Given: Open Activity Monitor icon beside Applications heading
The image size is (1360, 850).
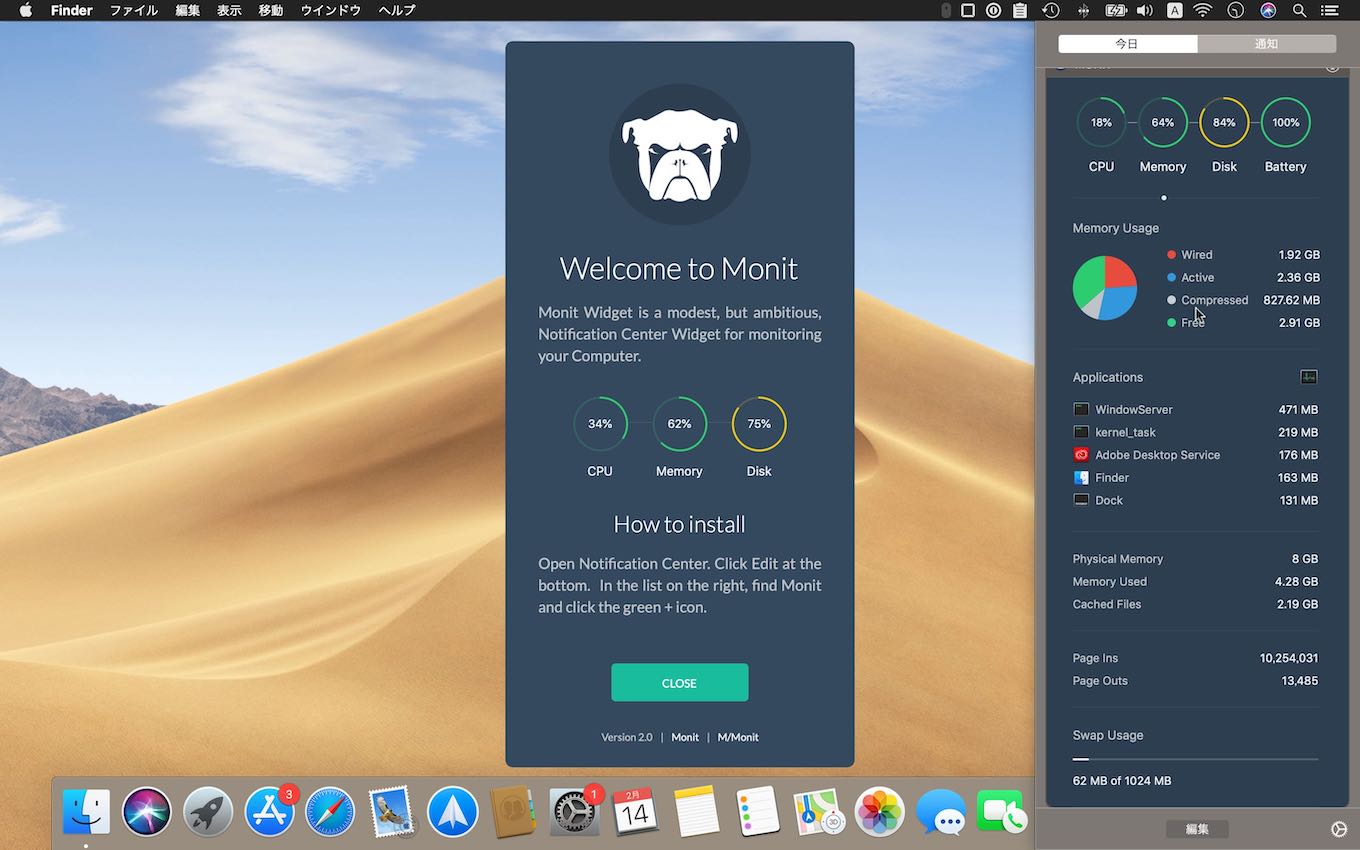Looking at the screenshot, I should [x=1309, y=377].
